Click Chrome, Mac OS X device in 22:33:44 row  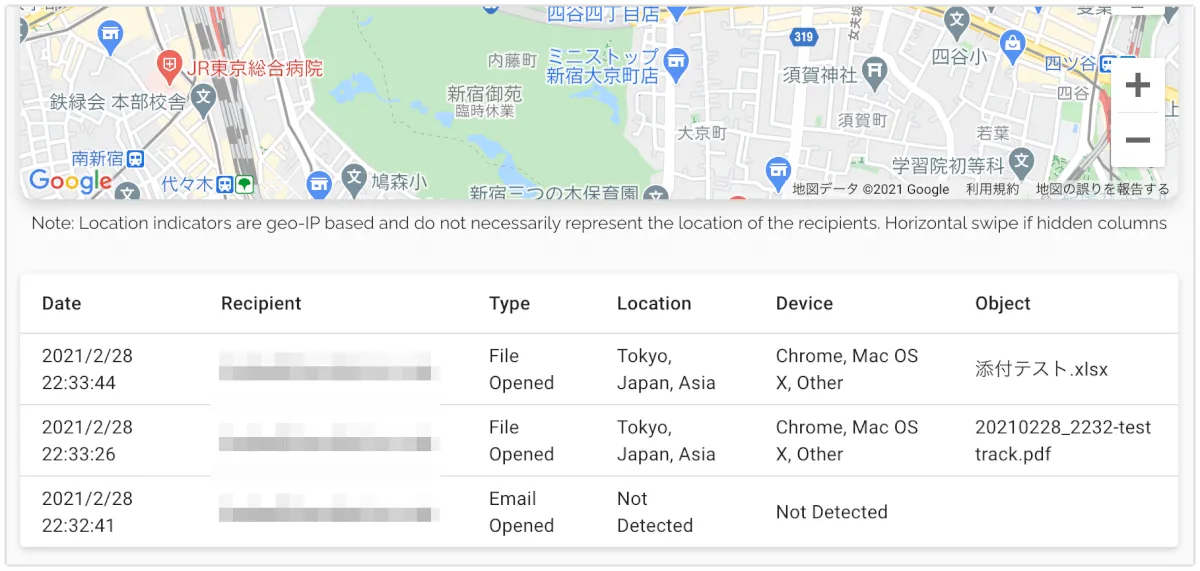tap(847, 369)
